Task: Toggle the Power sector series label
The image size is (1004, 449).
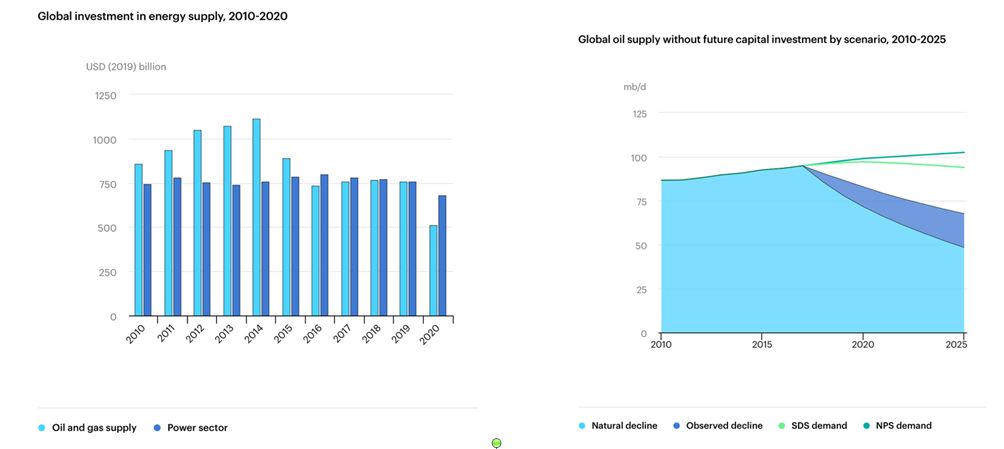Action: coord(197,428)
